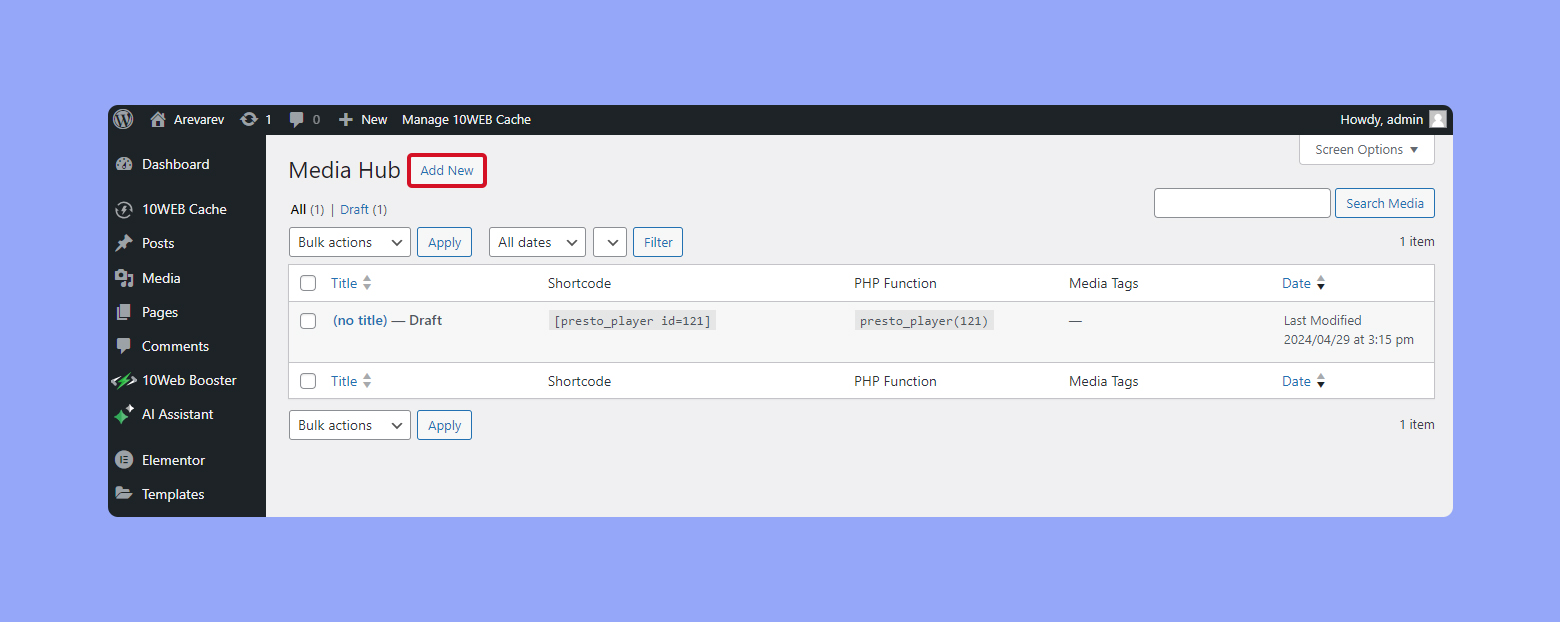
Task: Toggle the select-all checkbox in table footer
Action: 308,381
